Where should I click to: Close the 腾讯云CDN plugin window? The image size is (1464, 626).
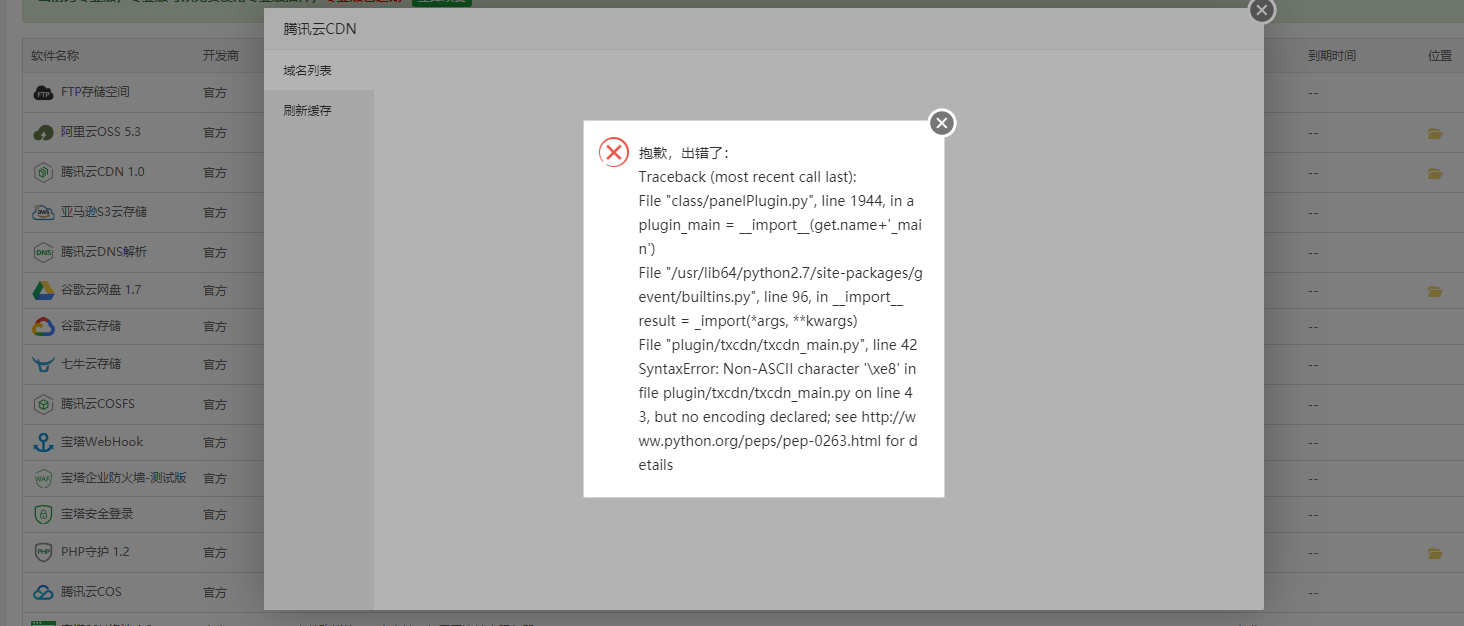pos(1262,10)
